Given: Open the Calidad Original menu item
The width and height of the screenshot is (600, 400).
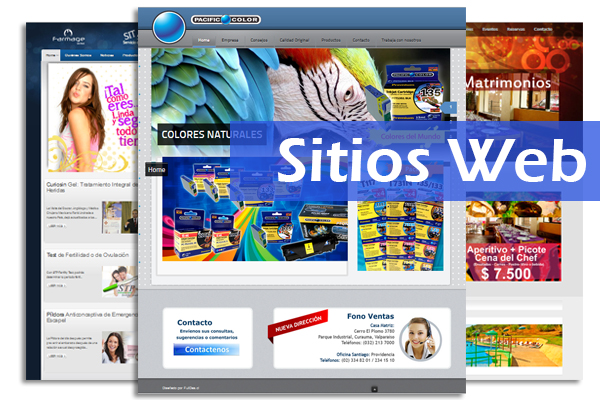Looking at the screenshot, I should (294, 40).
